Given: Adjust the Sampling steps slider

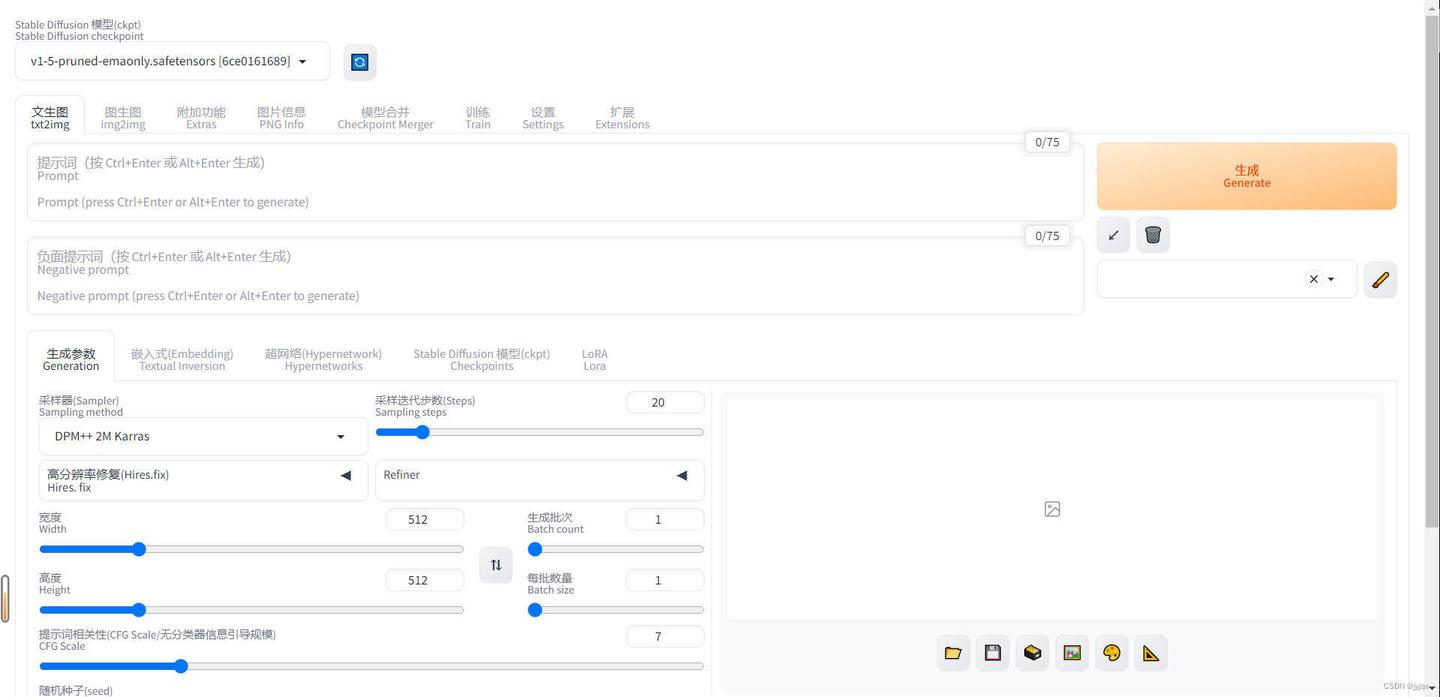Looking at the screenshot, I should pos(539,432).
